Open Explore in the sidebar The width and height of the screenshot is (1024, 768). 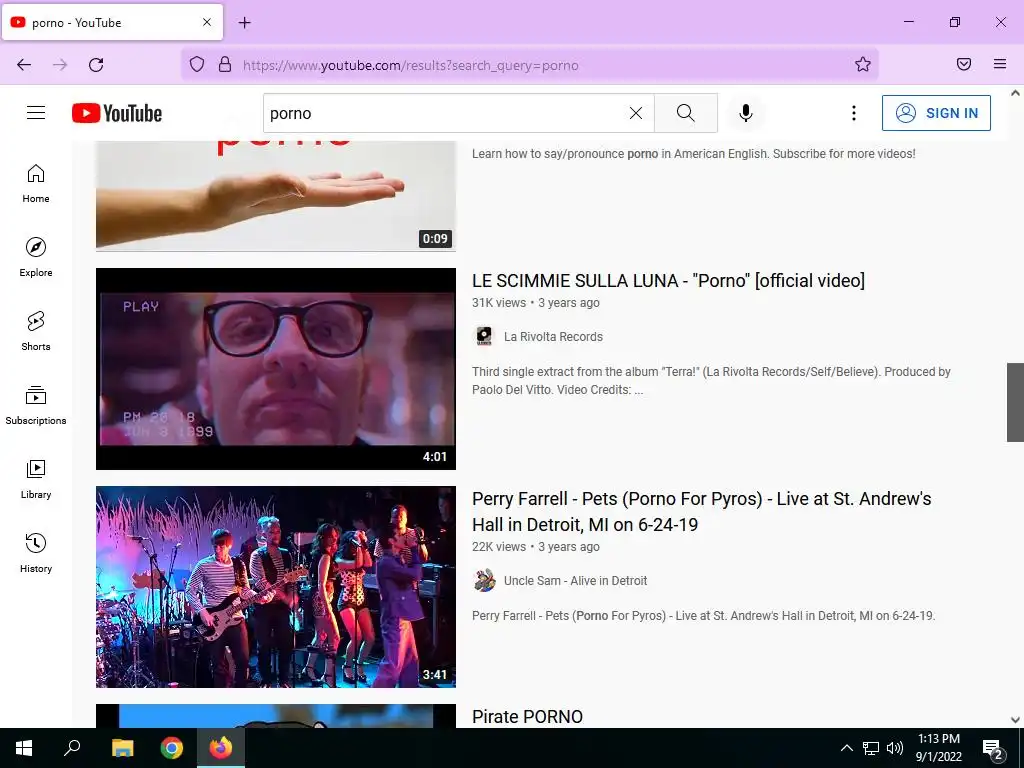(x=36, y=257)
